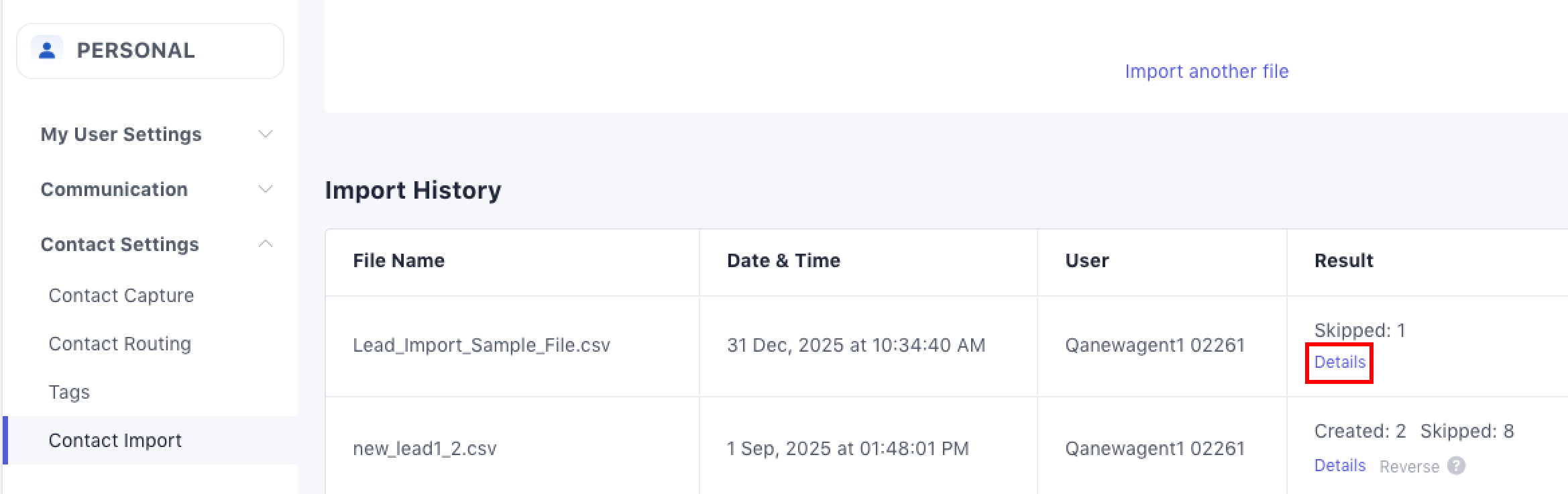Select the Contact Import sidebar item
The width and height of the screenshot is (1568, 494).
point(115,440)
